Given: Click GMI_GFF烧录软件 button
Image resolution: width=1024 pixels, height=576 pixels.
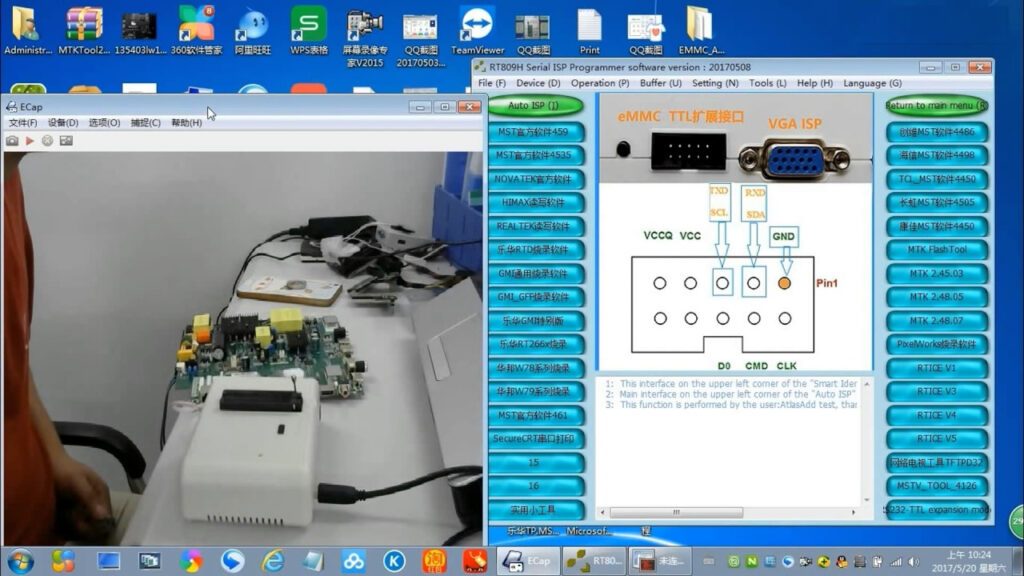Looking at the screenshot, I should point(535,297).
